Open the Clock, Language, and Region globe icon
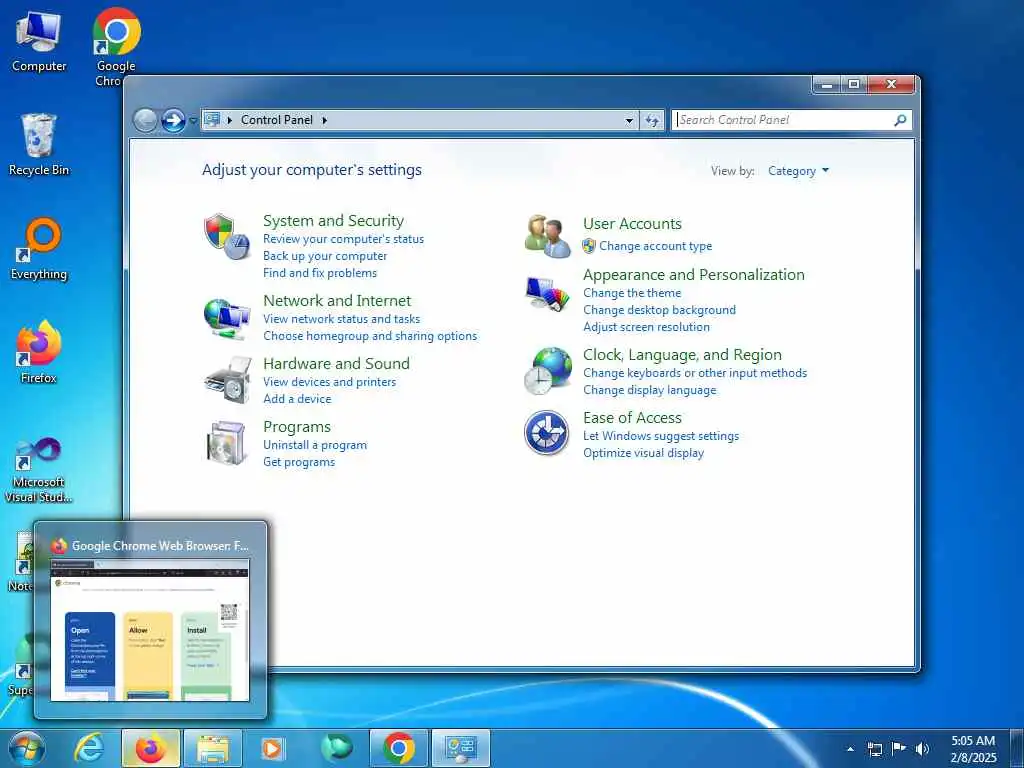The height and width of the screenshot is (768, 1024). (547, 370)
